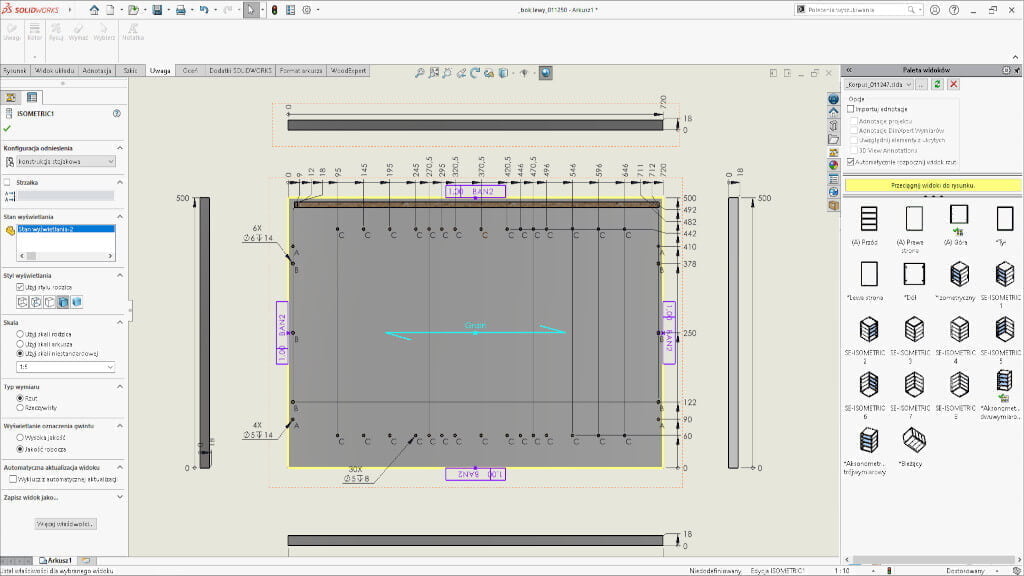Click the green refresh icon in view palette

(x=937, y=85)
